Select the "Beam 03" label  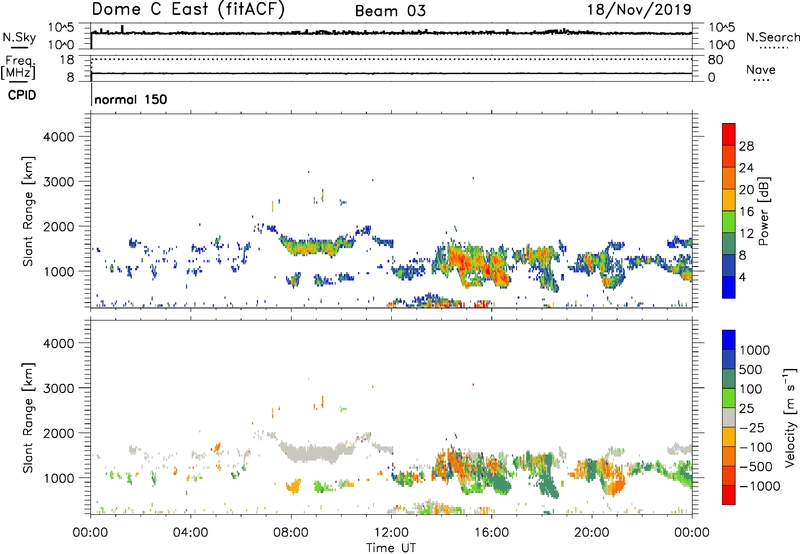(390, 11)
